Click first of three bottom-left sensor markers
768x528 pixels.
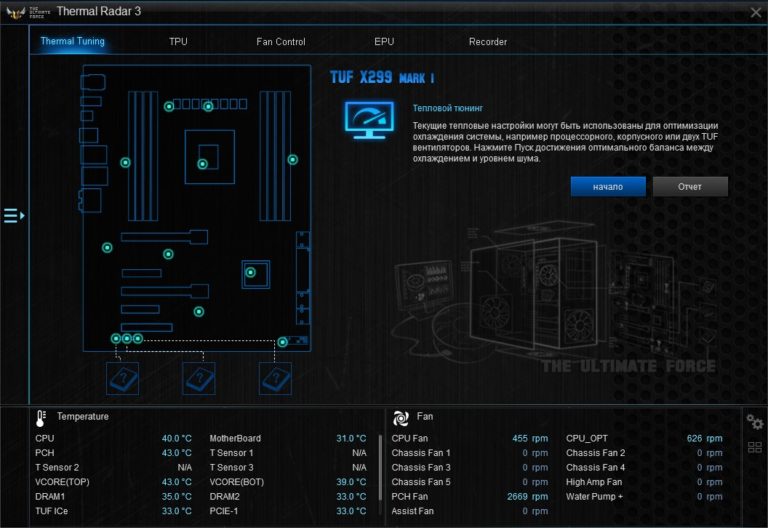point(116,338)
